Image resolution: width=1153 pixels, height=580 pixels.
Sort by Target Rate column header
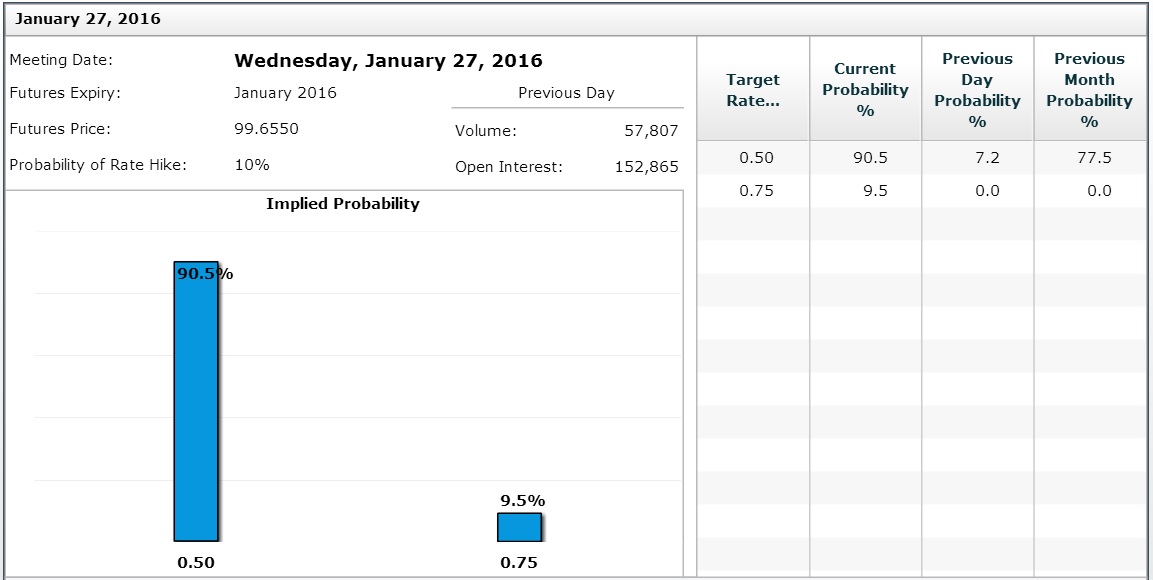pyautogui.click(x=753, y=90)
